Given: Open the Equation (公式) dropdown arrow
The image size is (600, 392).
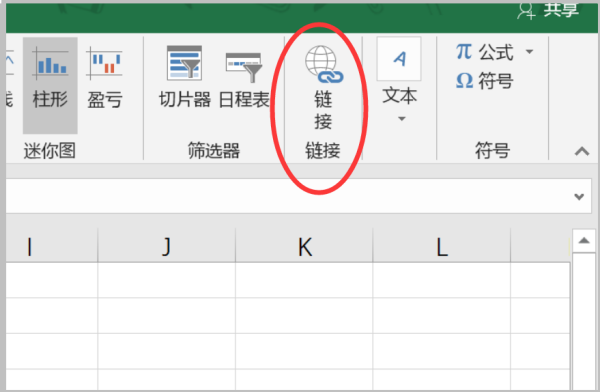Looking at the screenshot, I should pos(530,52).
